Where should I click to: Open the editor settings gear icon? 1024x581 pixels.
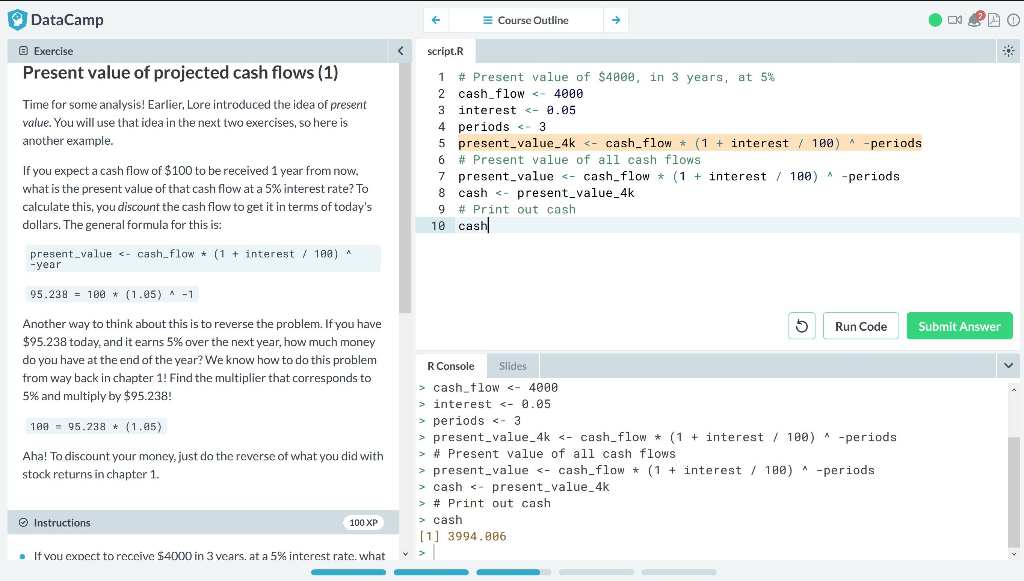coord(1008,51)
